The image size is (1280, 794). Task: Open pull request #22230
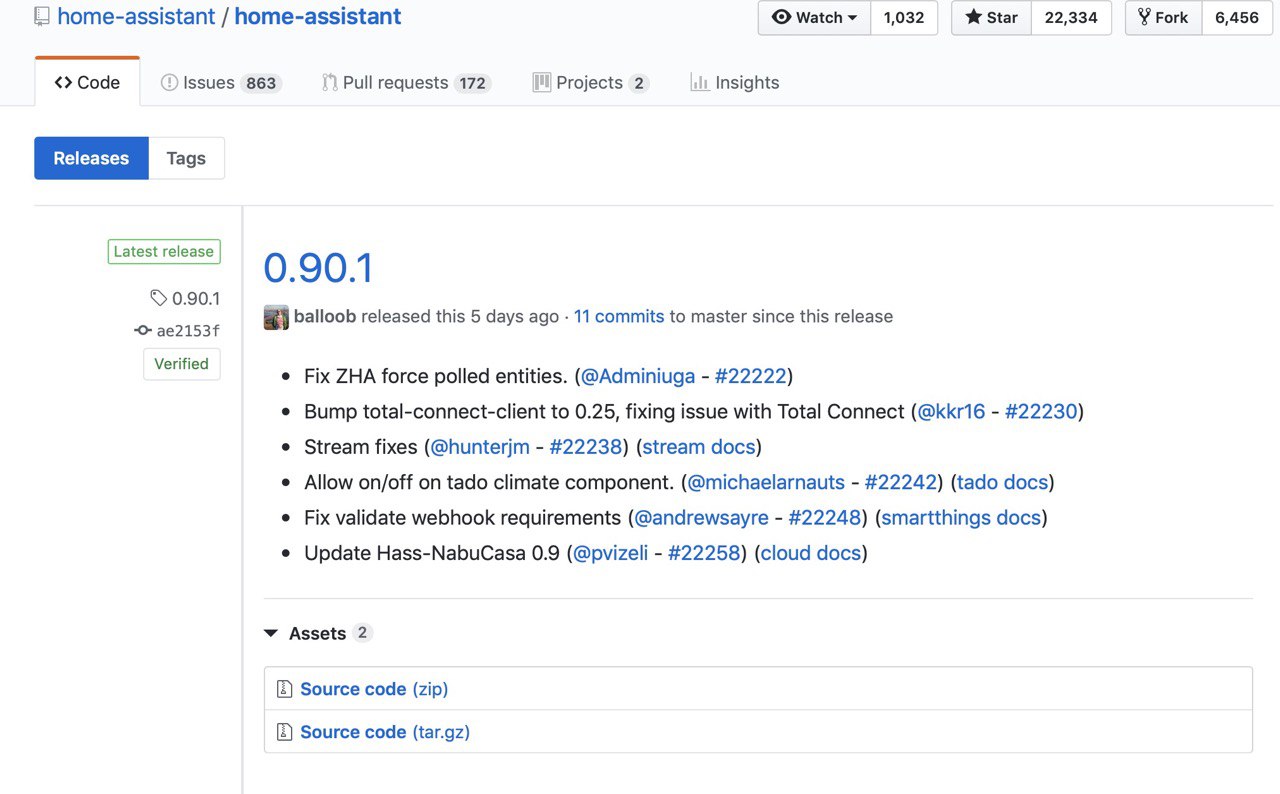(x=1041, y=411)
